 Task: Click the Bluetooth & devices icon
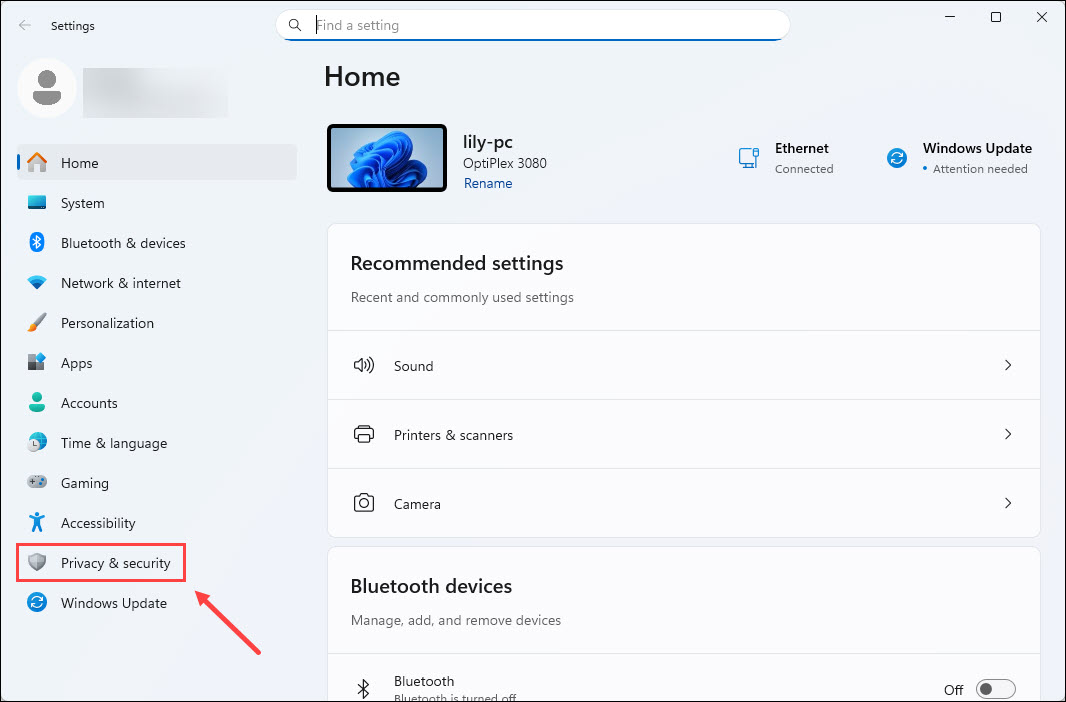click(37, 243)
